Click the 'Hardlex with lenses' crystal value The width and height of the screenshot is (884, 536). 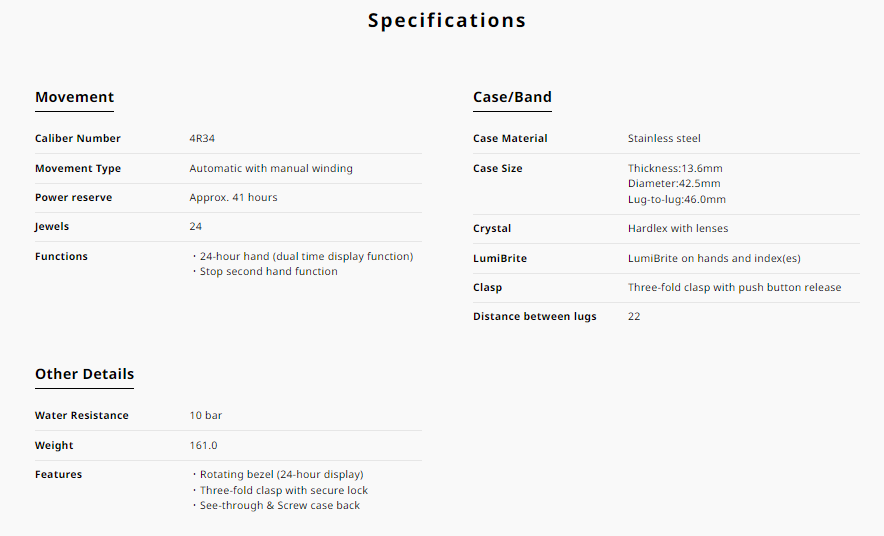point(678,229)
